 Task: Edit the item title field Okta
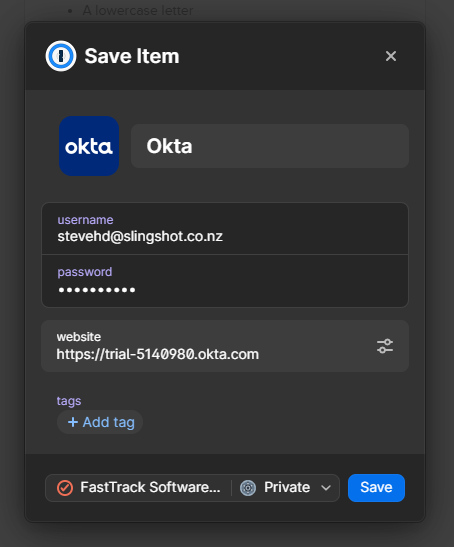coord(270,146)
